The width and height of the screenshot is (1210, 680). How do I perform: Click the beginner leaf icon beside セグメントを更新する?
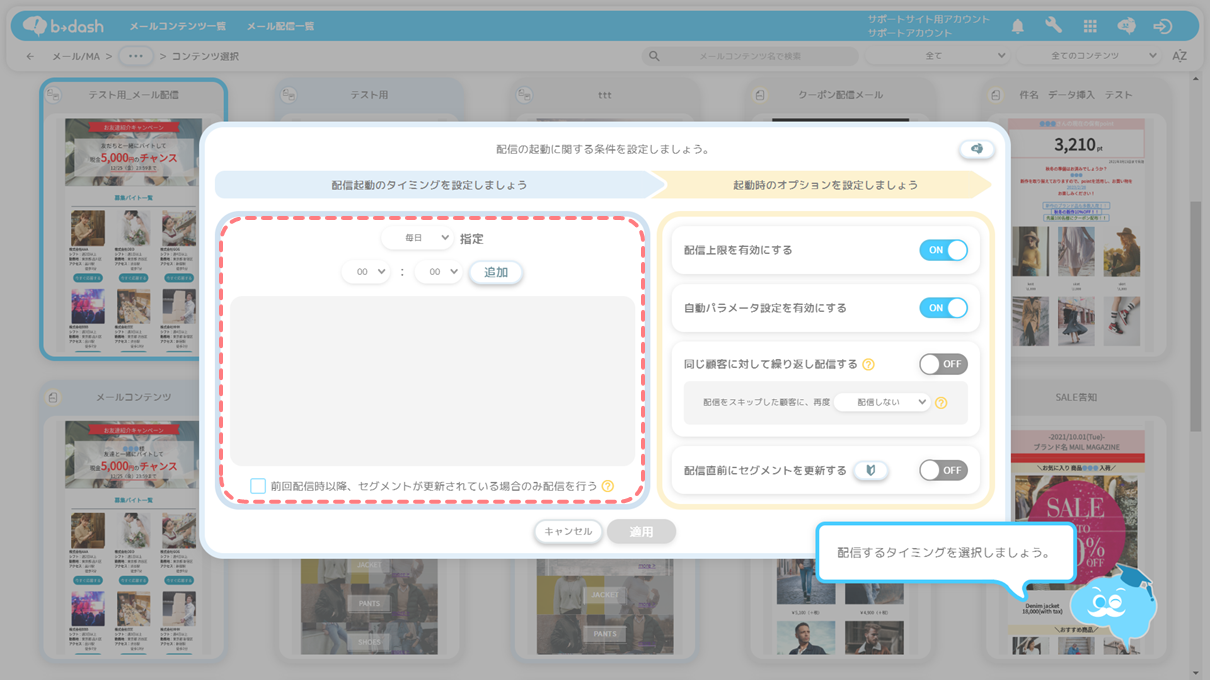click(871, 470)
